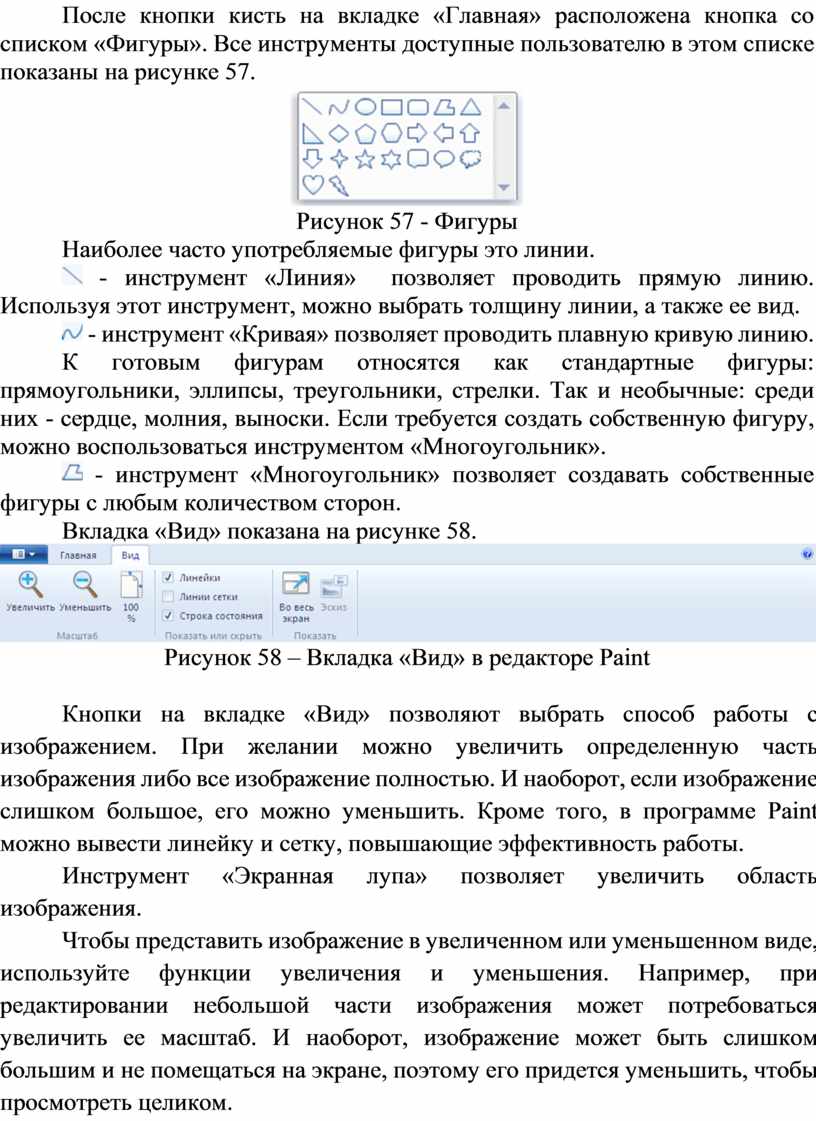Choose the Polygon shape in the Фигуры gallery
This screenshot has width=816, height=1121.
[x=444, y=107]
